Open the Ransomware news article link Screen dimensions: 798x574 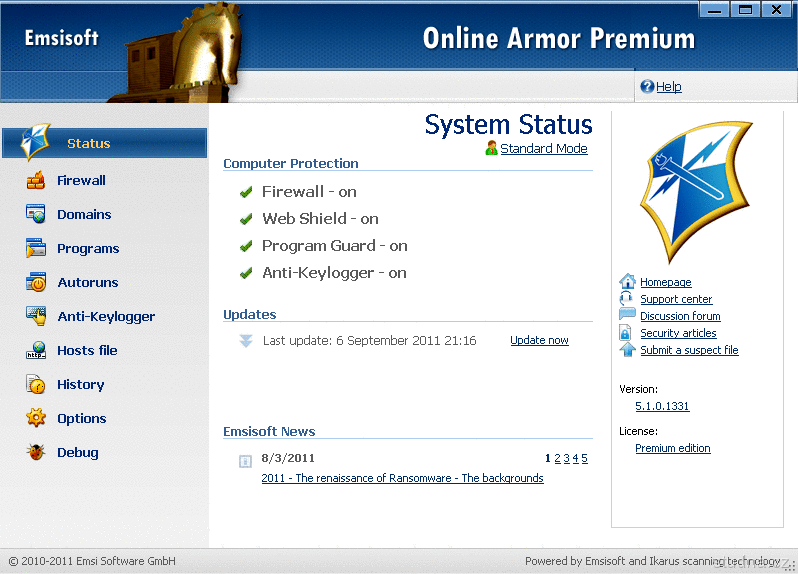(402, 478)
